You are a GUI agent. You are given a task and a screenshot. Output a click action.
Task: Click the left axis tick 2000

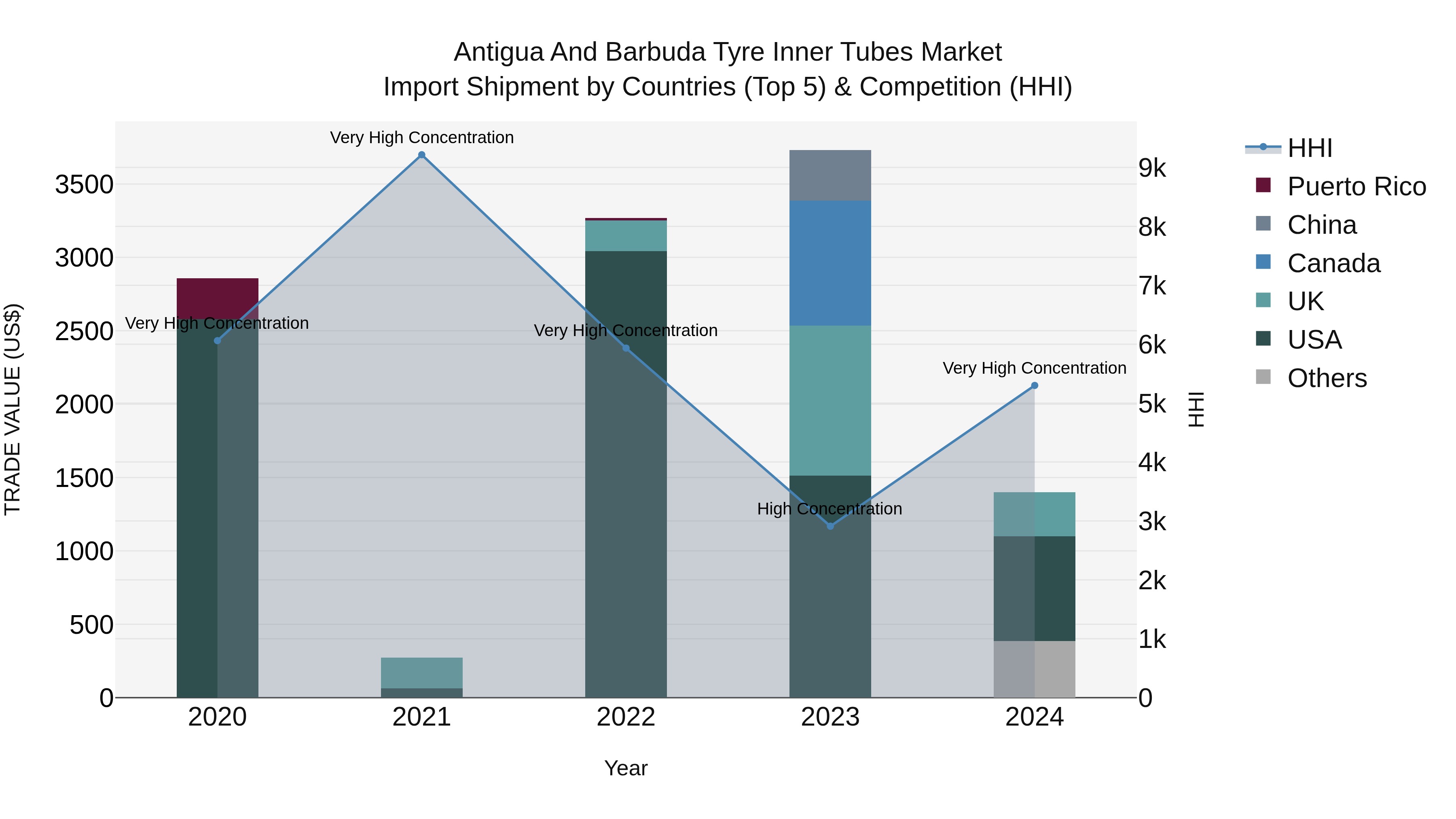[84, 405]
